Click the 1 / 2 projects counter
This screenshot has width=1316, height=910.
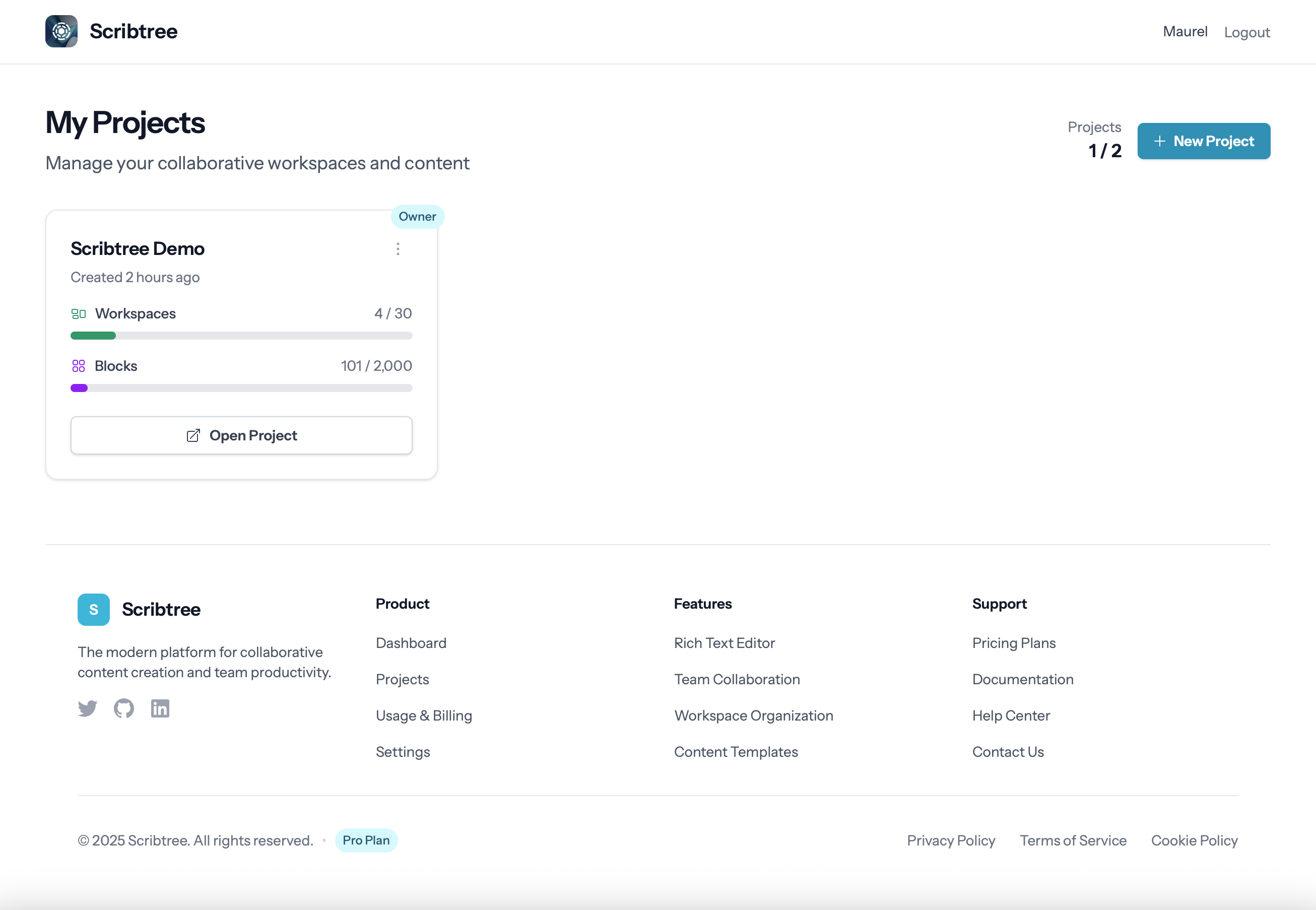pos(1104,151)
